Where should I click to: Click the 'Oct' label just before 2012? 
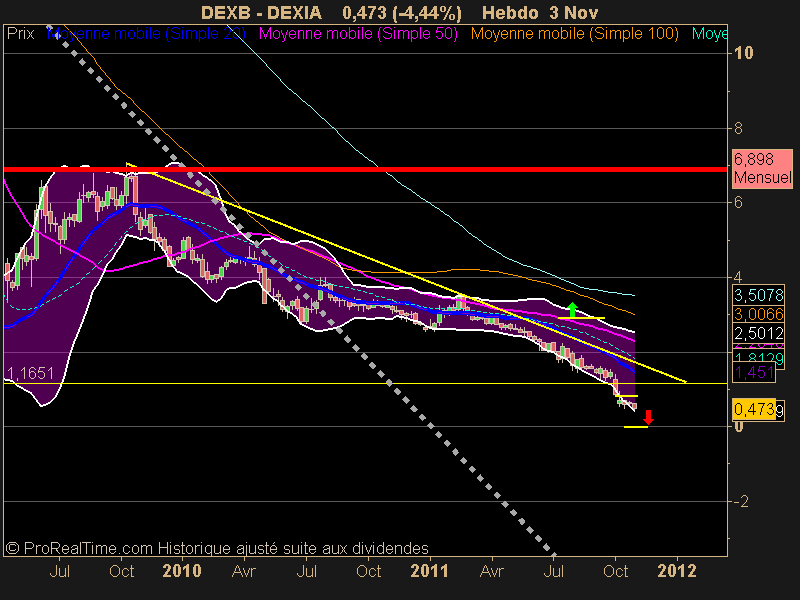pyautogui.click(x=615, y=570)
